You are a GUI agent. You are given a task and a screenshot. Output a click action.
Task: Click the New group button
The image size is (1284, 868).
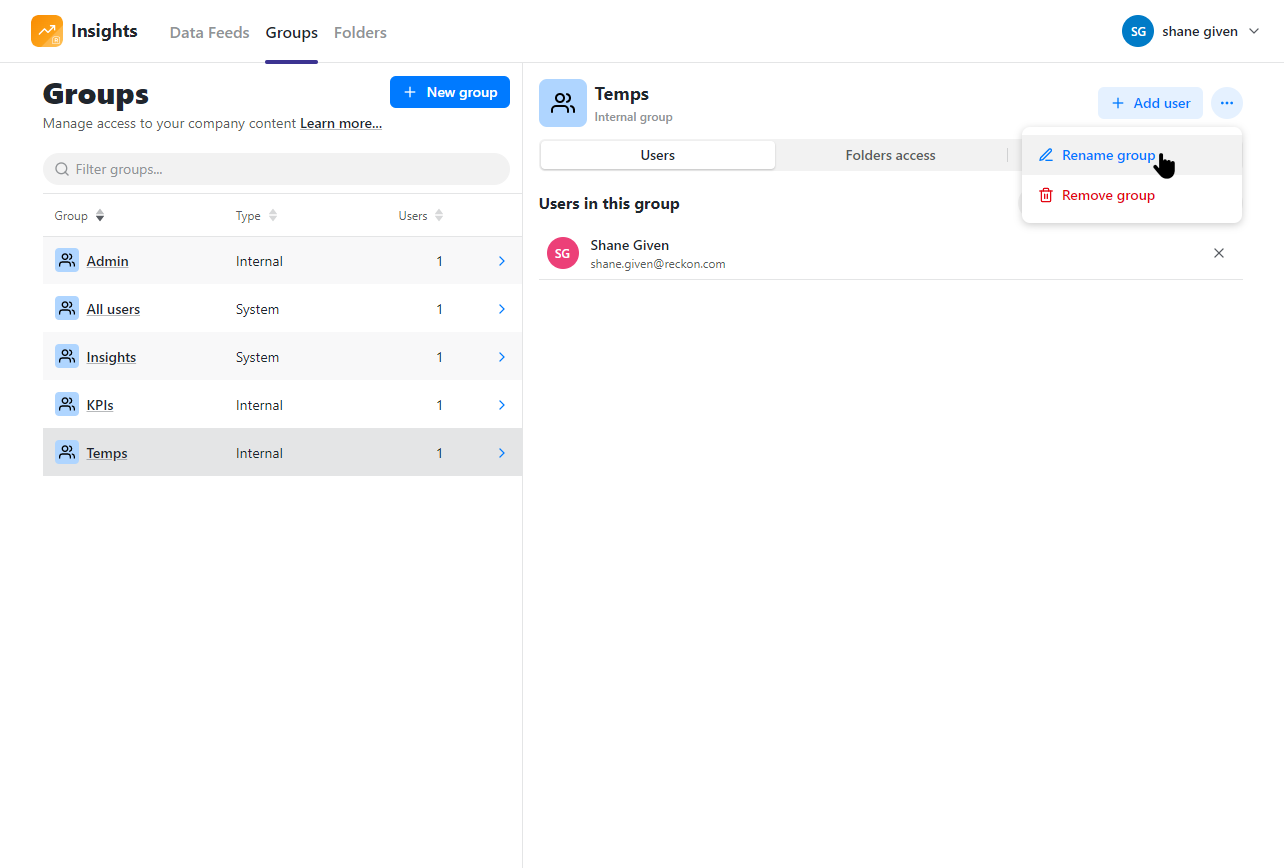[x=450, y=92]
